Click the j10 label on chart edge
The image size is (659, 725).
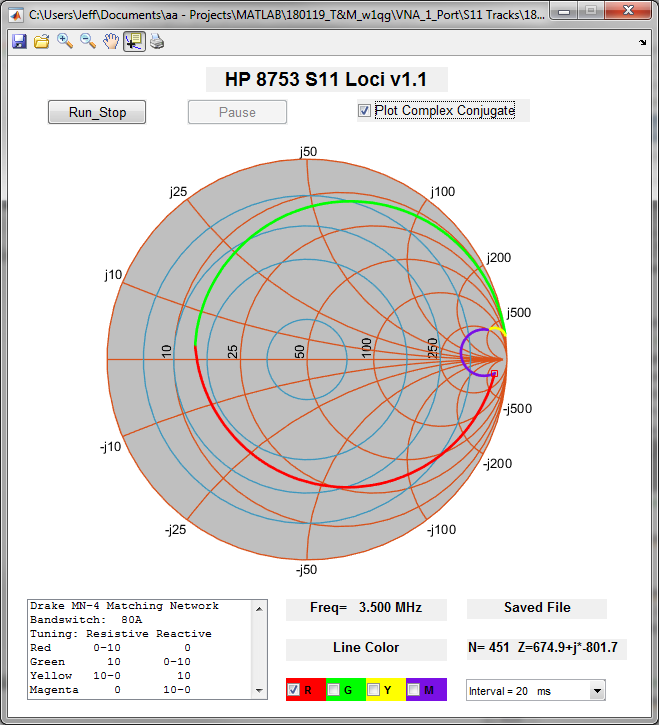(x=113, y=275)
